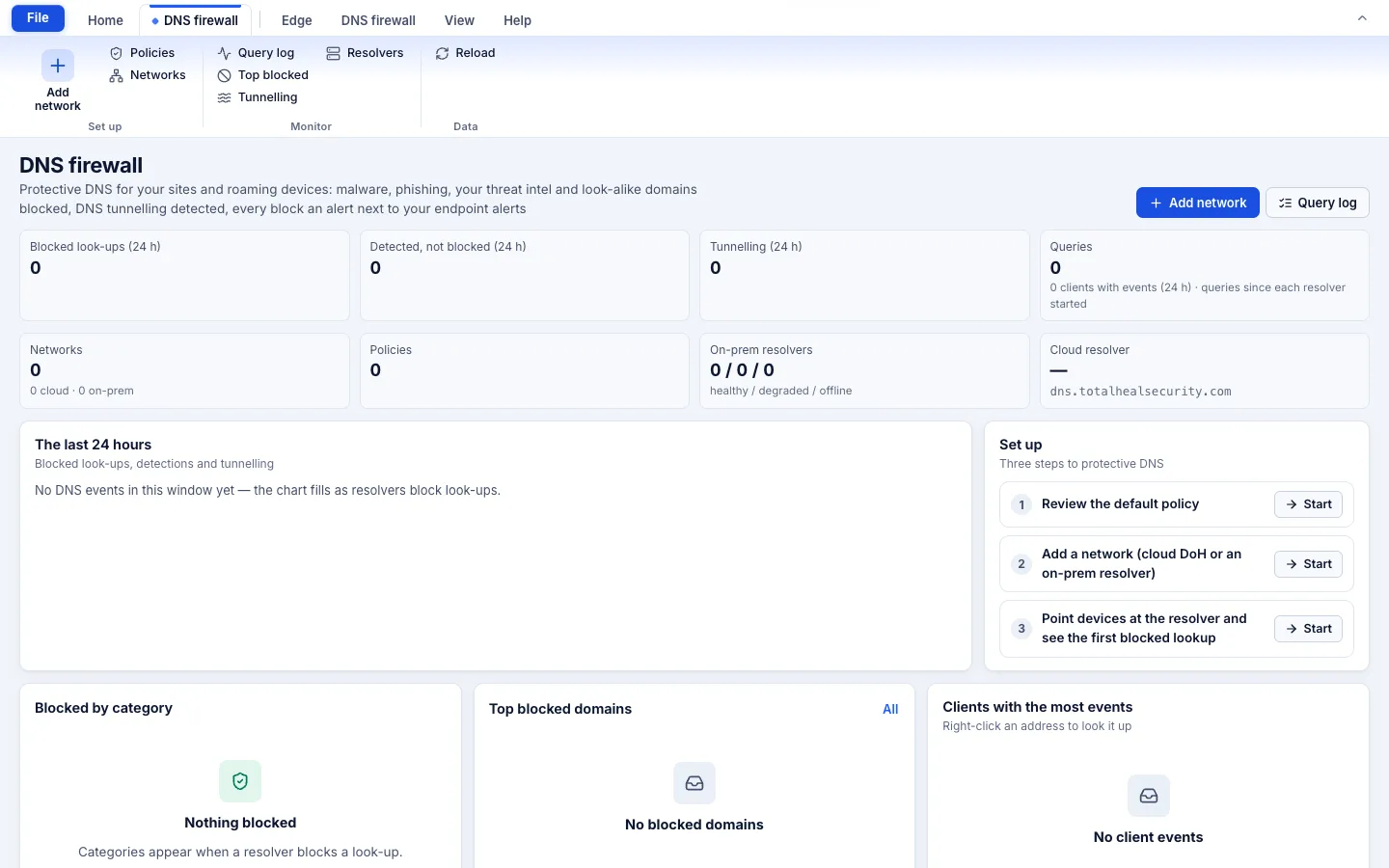
Task: Click the 'Nothing blocked' empty-state text
Action: pyautogui.click(x=240, y=823)
